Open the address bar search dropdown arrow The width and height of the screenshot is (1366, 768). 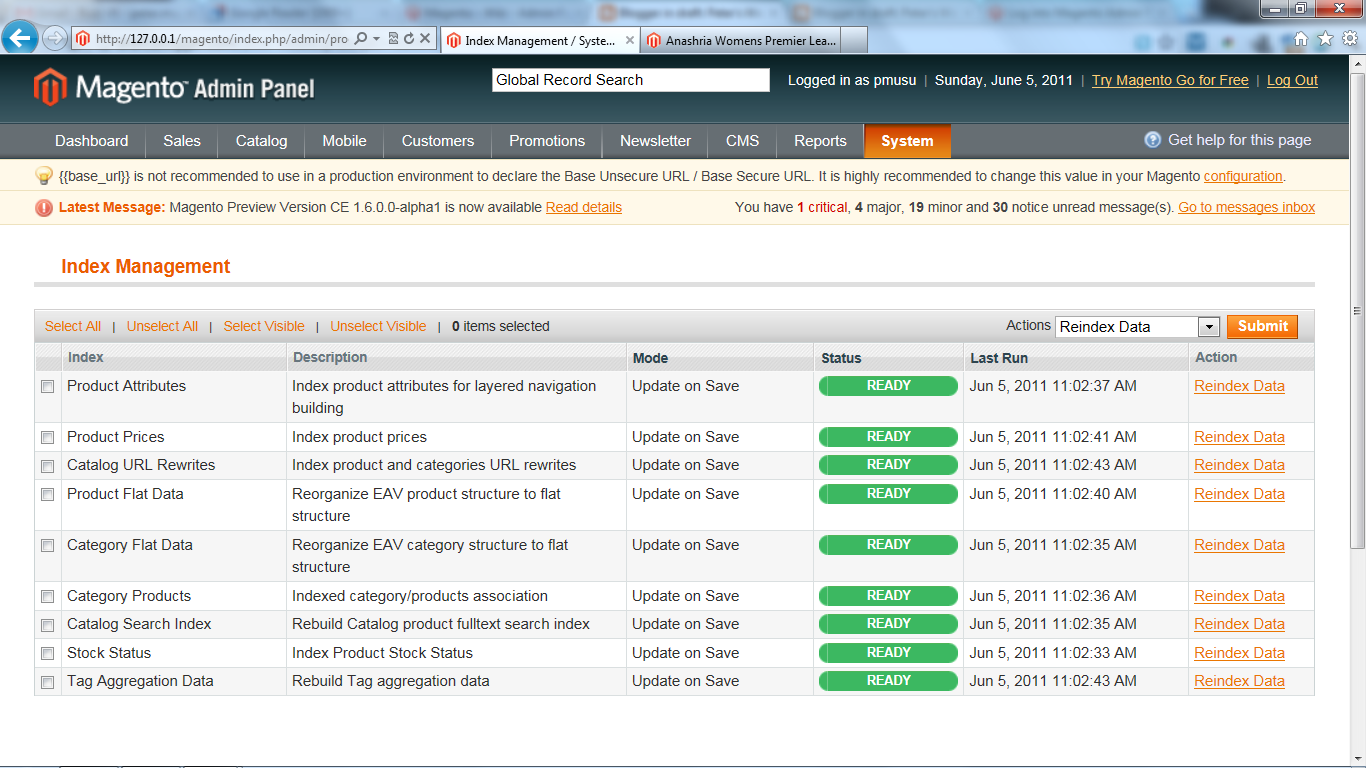(x=376, y=39)
